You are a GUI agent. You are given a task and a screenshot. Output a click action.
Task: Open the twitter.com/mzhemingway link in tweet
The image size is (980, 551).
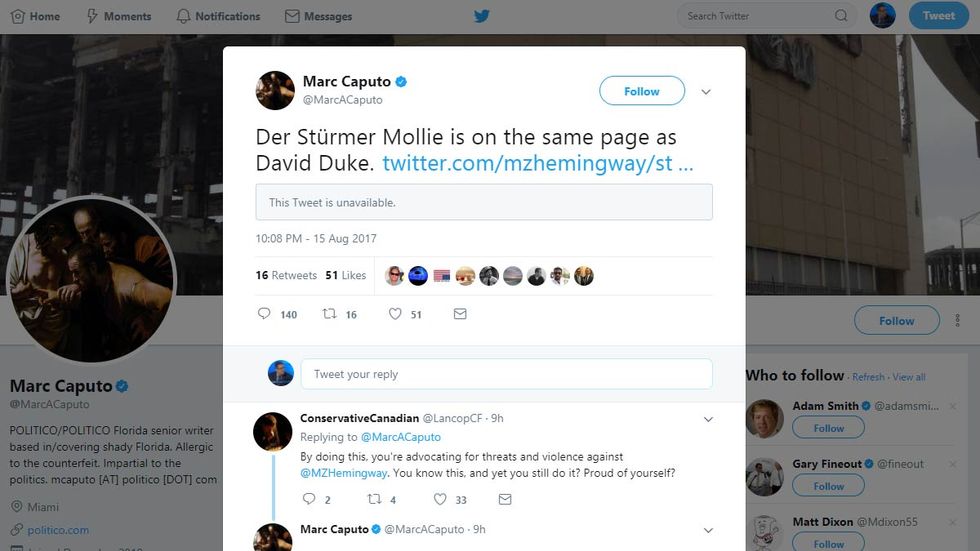click(x=537, y=163)
